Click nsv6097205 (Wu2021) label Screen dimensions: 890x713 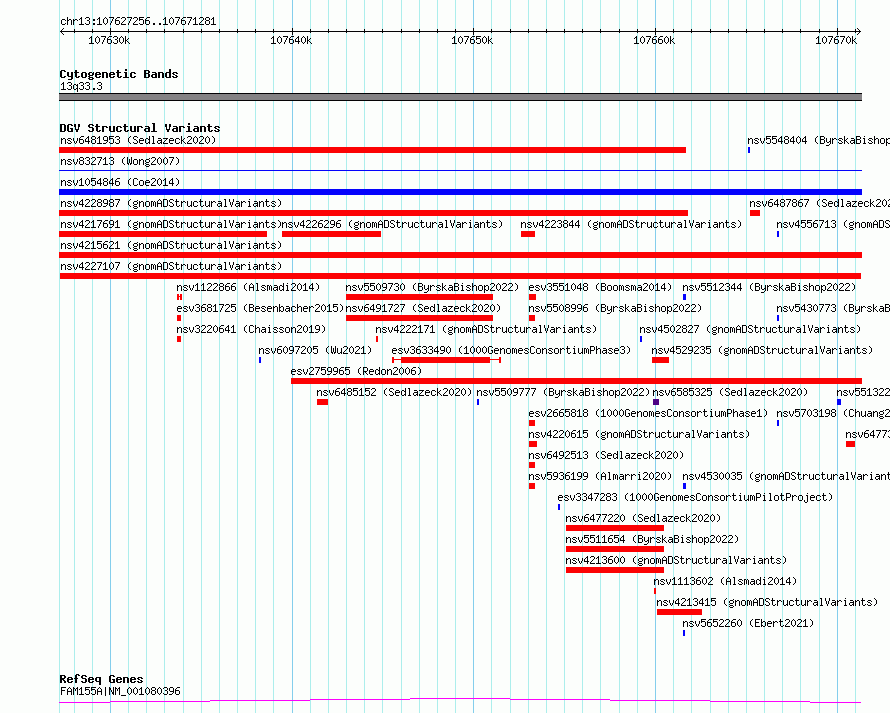click(x=315, y=350)
